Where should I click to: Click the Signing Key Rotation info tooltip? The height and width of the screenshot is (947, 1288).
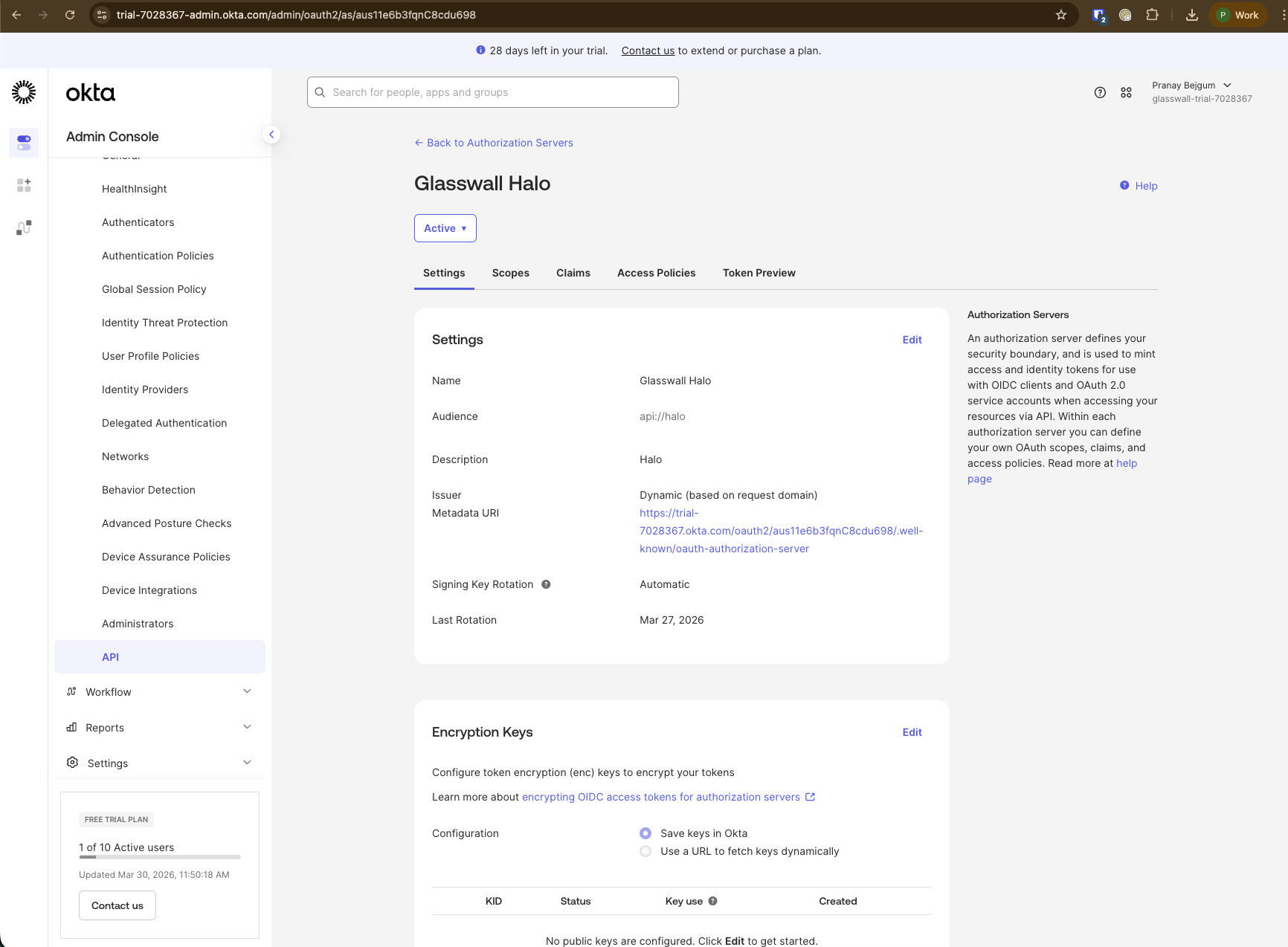pyautogui.click(x=546, y=584)
